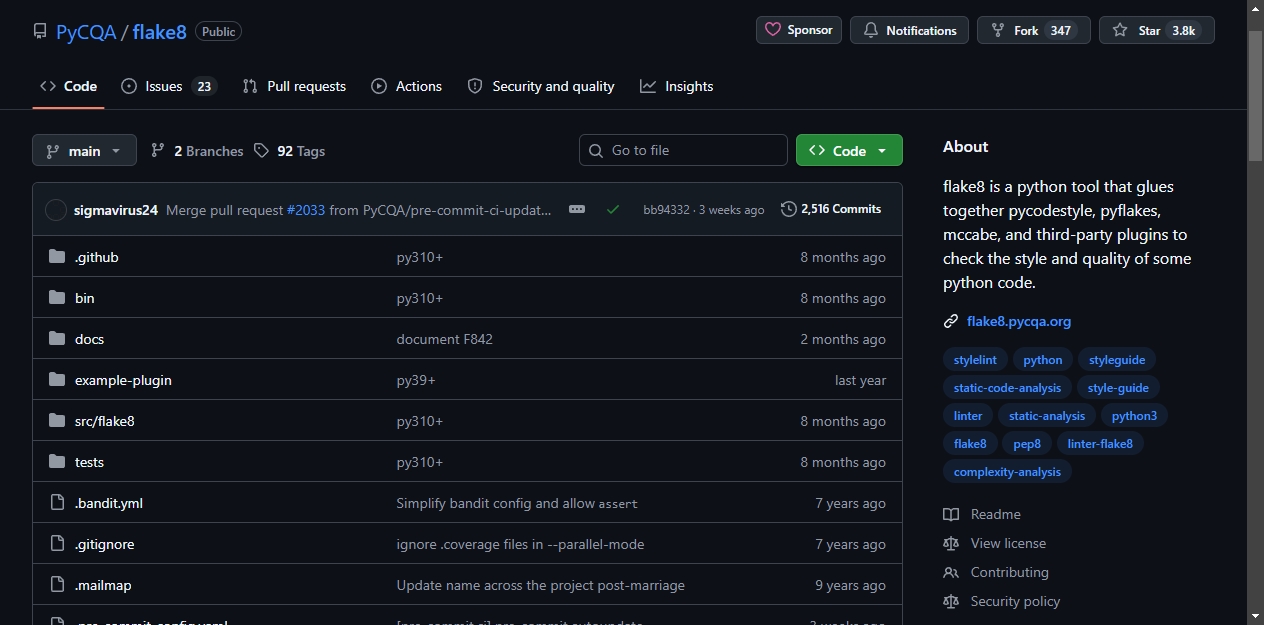The width and height of the screenshot is (1264, 625).
Task: Select the pep8 topic tag
Action: point(1027,444)
